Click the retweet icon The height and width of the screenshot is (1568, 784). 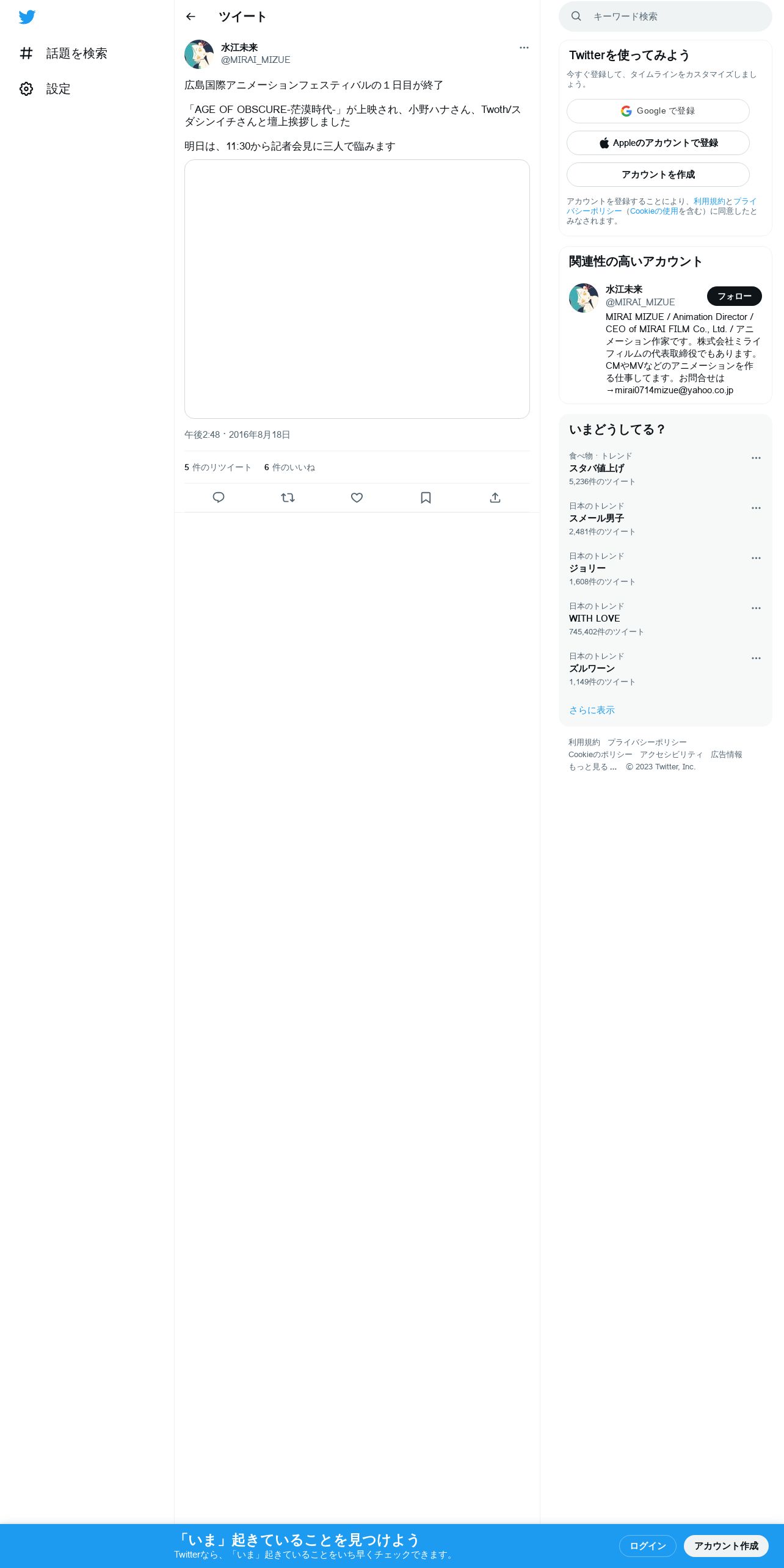click(288, 498)
